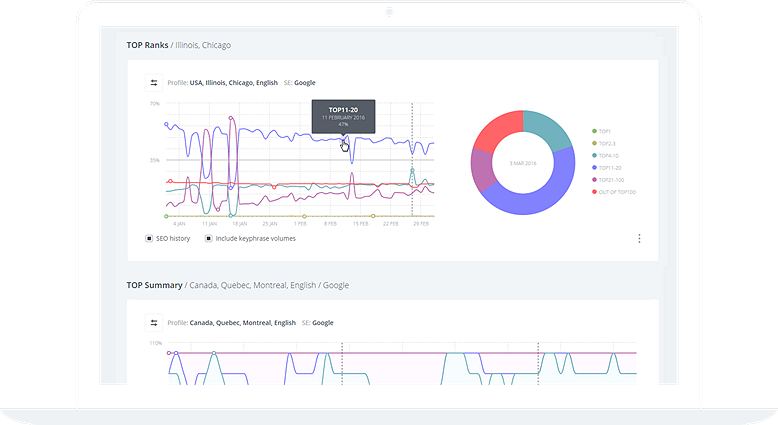
Task: Click the 18 JAN x-axis date label
Action: [240, 224]
